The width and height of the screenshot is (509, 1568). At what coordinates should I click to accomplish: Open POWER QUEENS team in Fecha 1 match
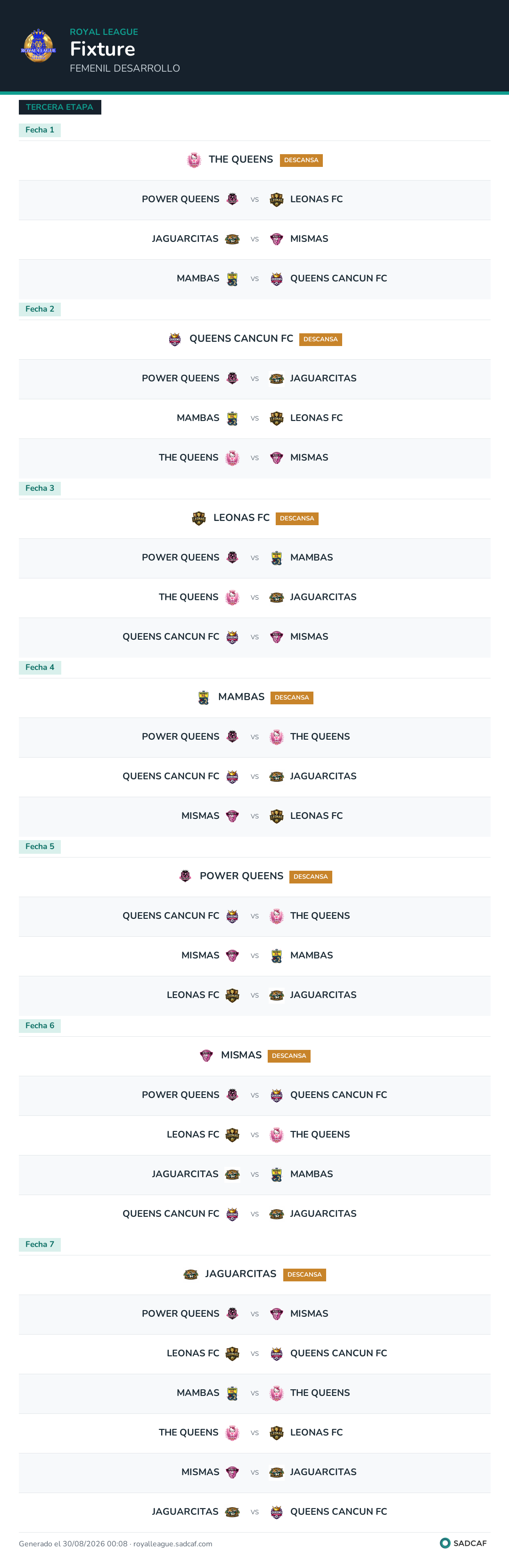point(180,199)
